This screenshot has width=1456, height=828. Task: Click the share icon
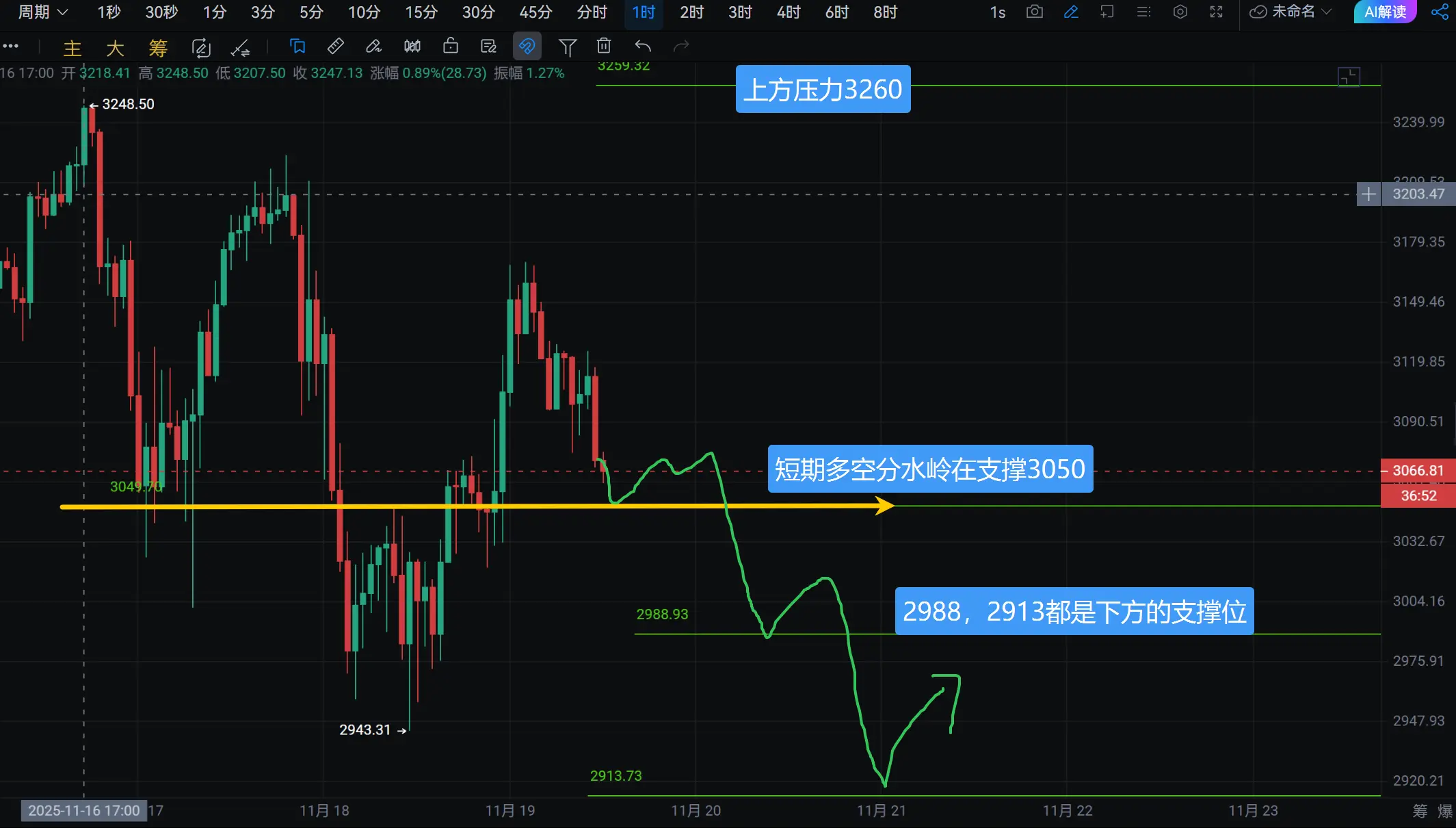pyautogui.click(x=1440, y=12)
